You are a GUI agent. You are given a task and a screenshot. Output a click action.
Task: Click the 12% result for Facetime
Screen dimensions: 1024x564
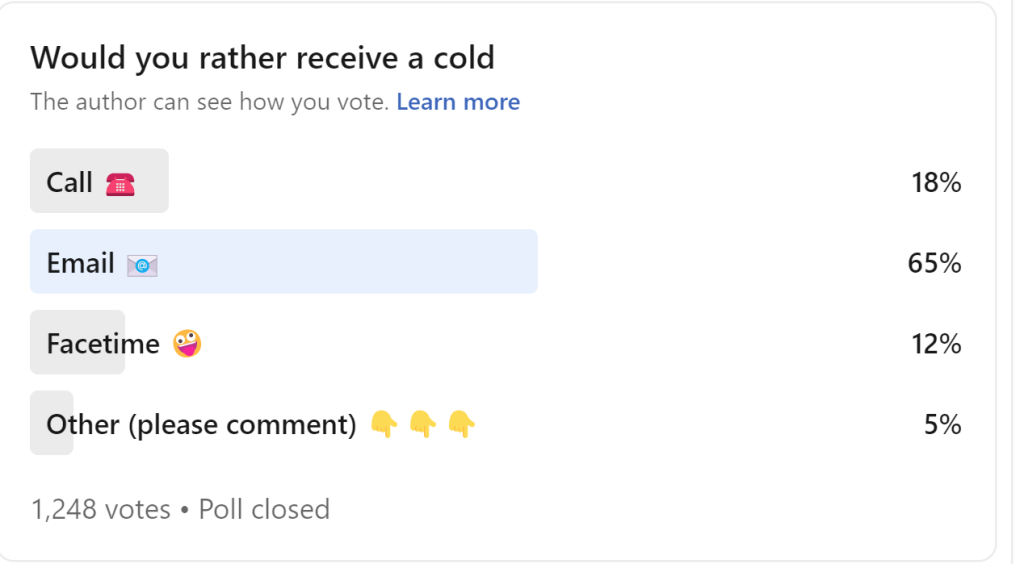(936, 343)
